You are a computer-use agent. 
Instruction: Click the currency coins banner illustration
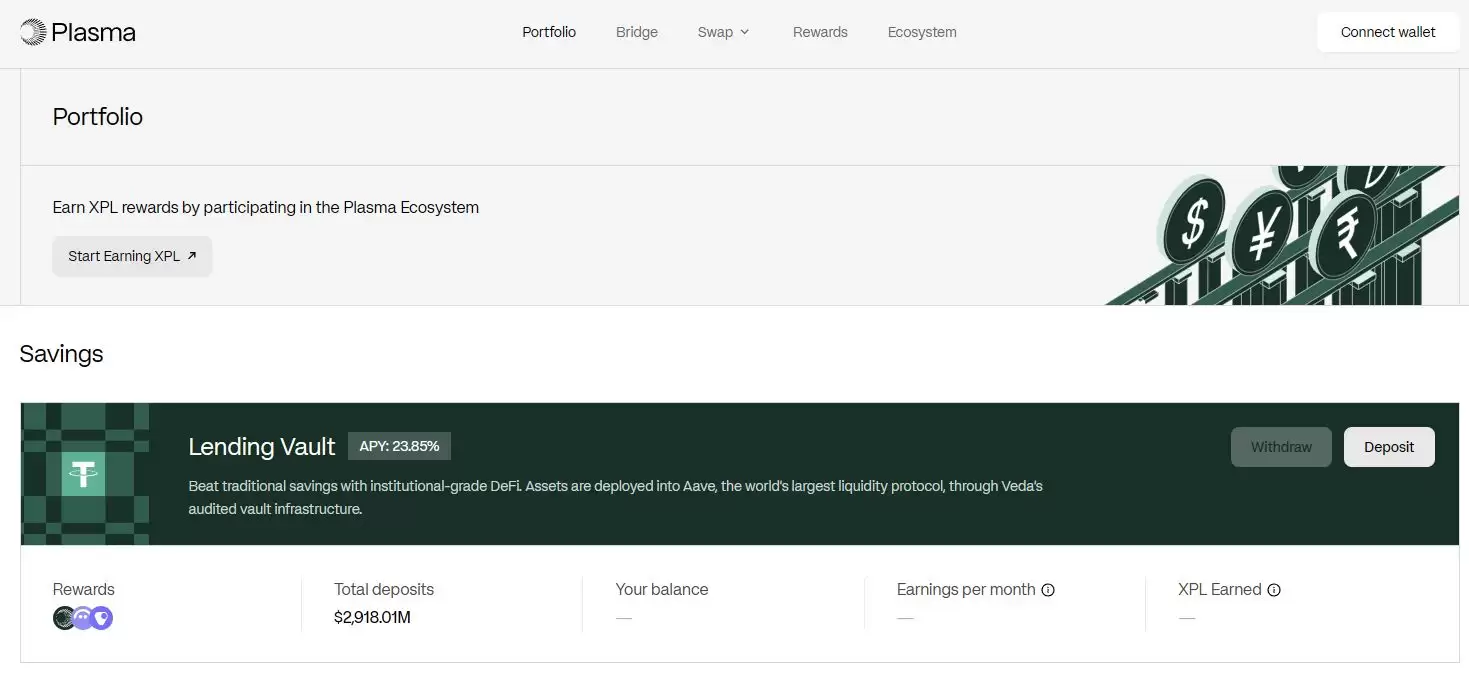point(1280,236)
